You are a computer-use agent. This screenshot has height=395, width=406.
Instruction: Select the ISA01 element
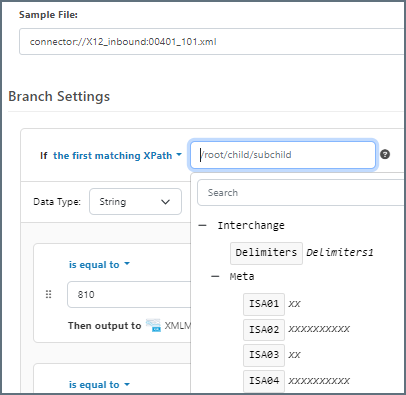(x=264, y=304)
